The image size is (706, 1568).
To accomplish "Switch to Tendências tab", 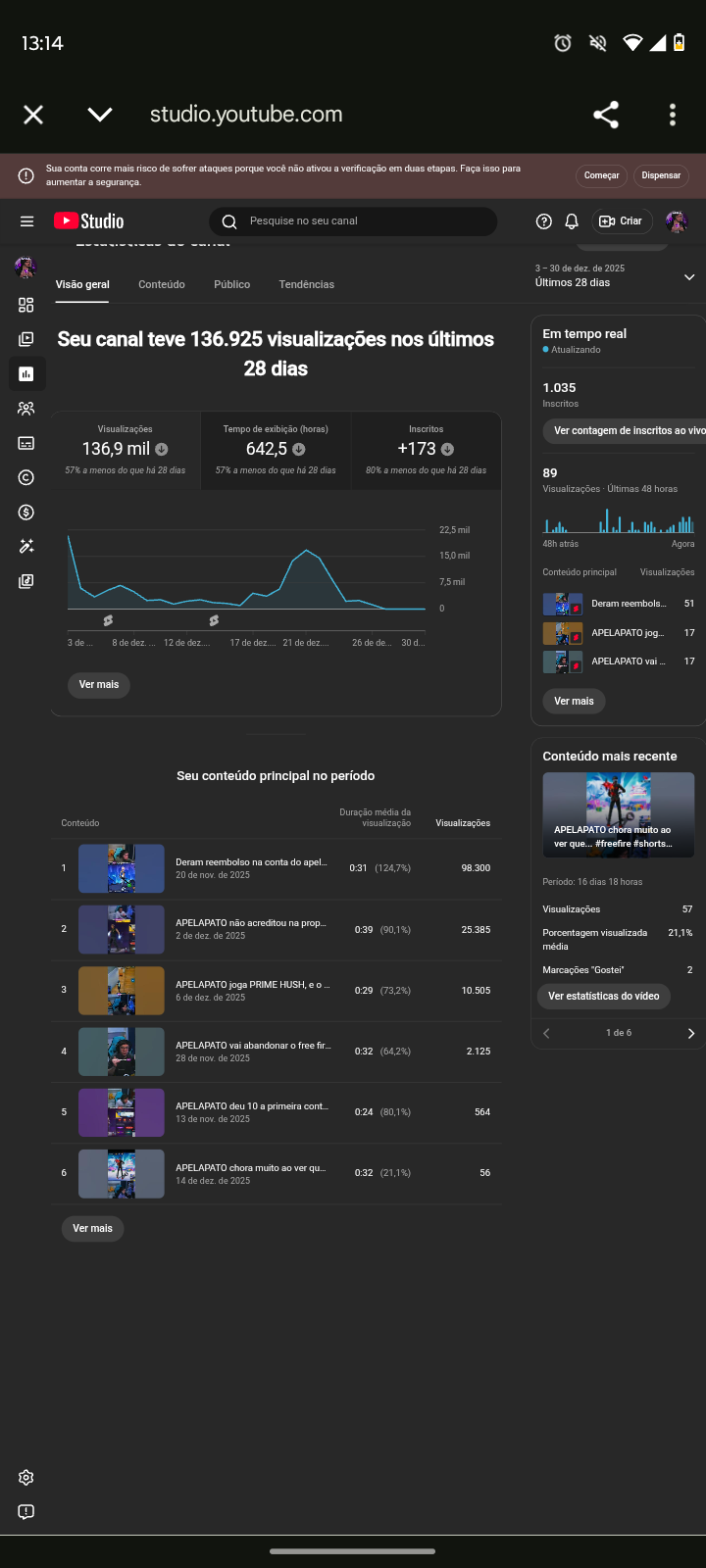I will tap(307, 284).
